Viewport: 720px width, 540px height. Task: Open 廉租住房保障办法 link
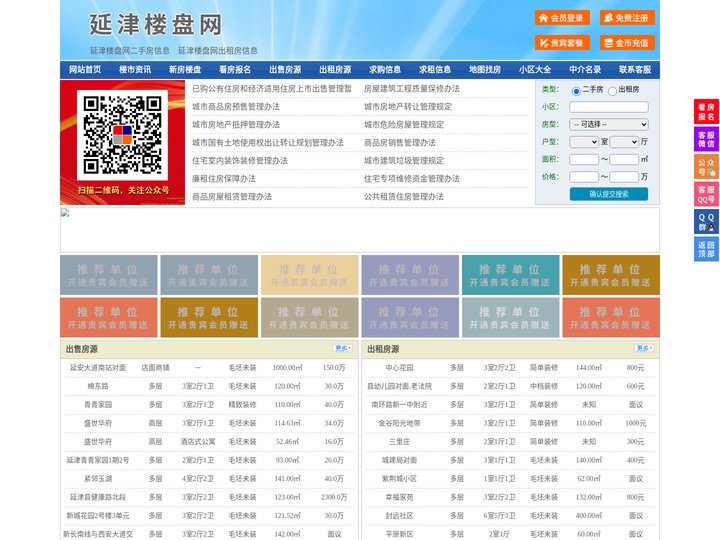coord(224,179)
